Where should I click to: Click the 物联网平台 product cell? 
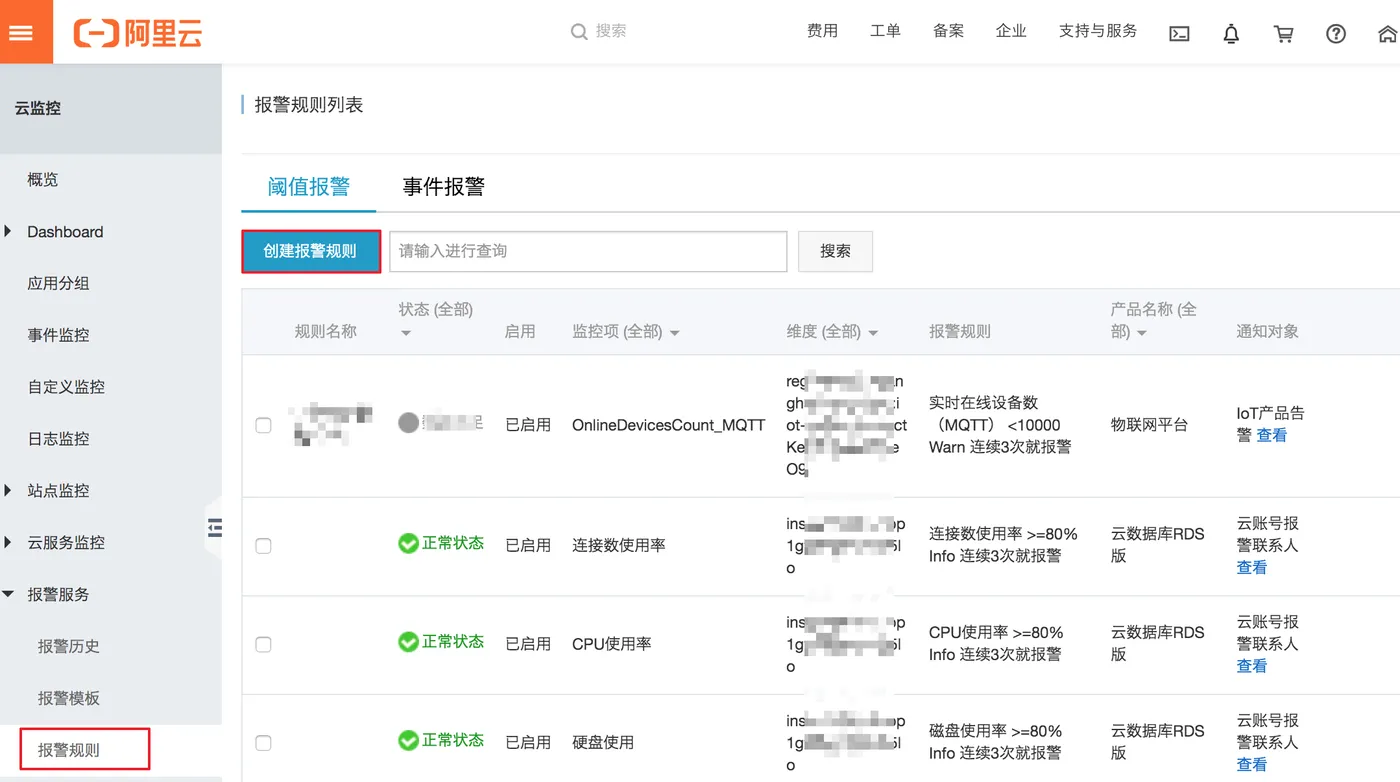click(x=1149, y=425)
